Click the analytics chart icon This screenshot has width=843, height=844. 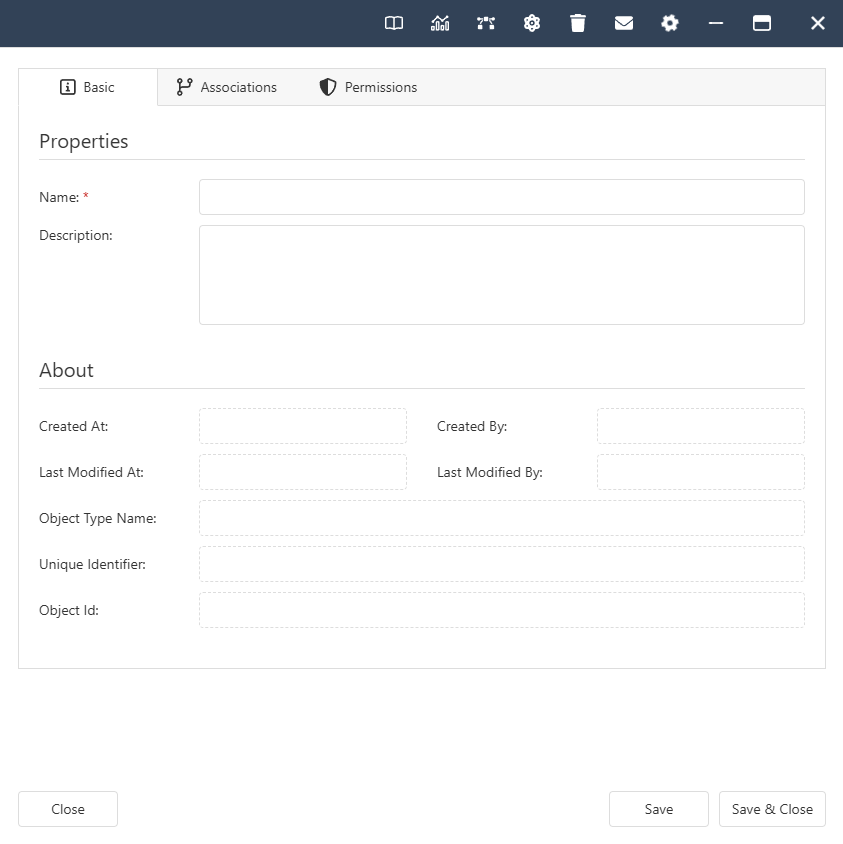point(440,23)
